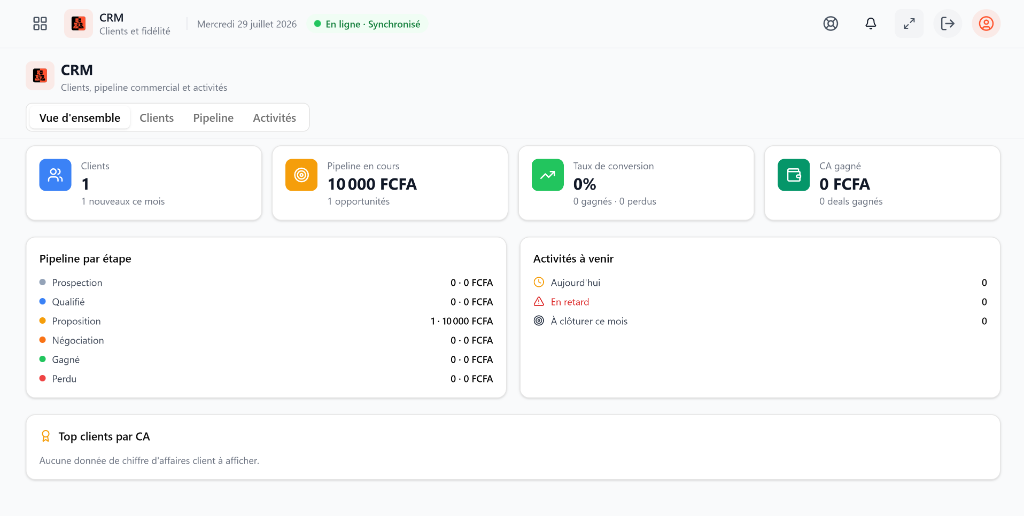Screen dimensions: 1024x516
Task: Click the date 'Mercredi 29 juillet 2026'
Action: pos(247,24)
